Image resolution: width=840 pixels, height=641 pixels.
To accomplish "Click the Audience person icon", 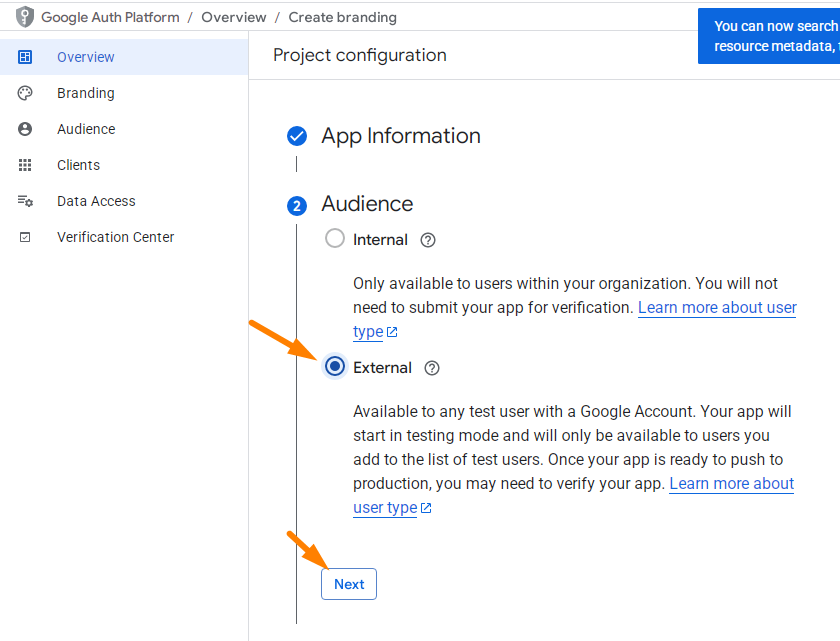I will tap(25, 129).
